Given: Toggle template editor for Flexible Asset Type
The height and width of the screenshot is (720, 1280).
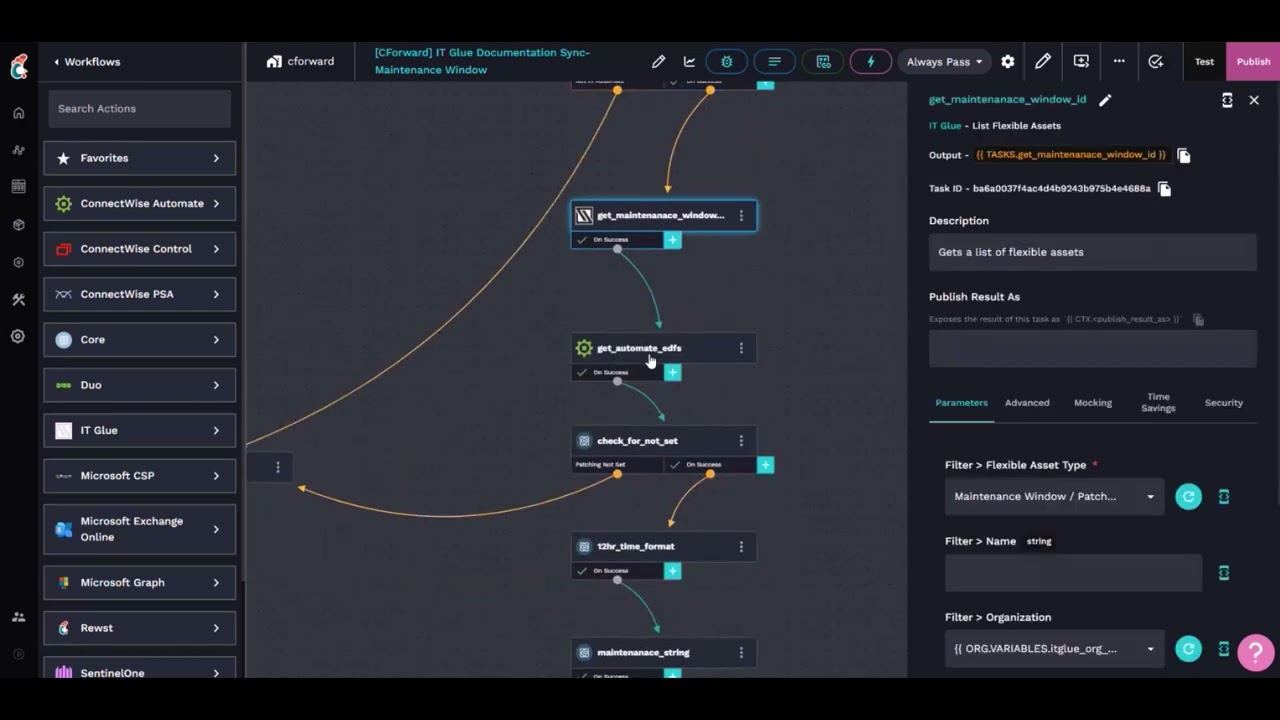Looking at the screenshot, I should 1224,496.
